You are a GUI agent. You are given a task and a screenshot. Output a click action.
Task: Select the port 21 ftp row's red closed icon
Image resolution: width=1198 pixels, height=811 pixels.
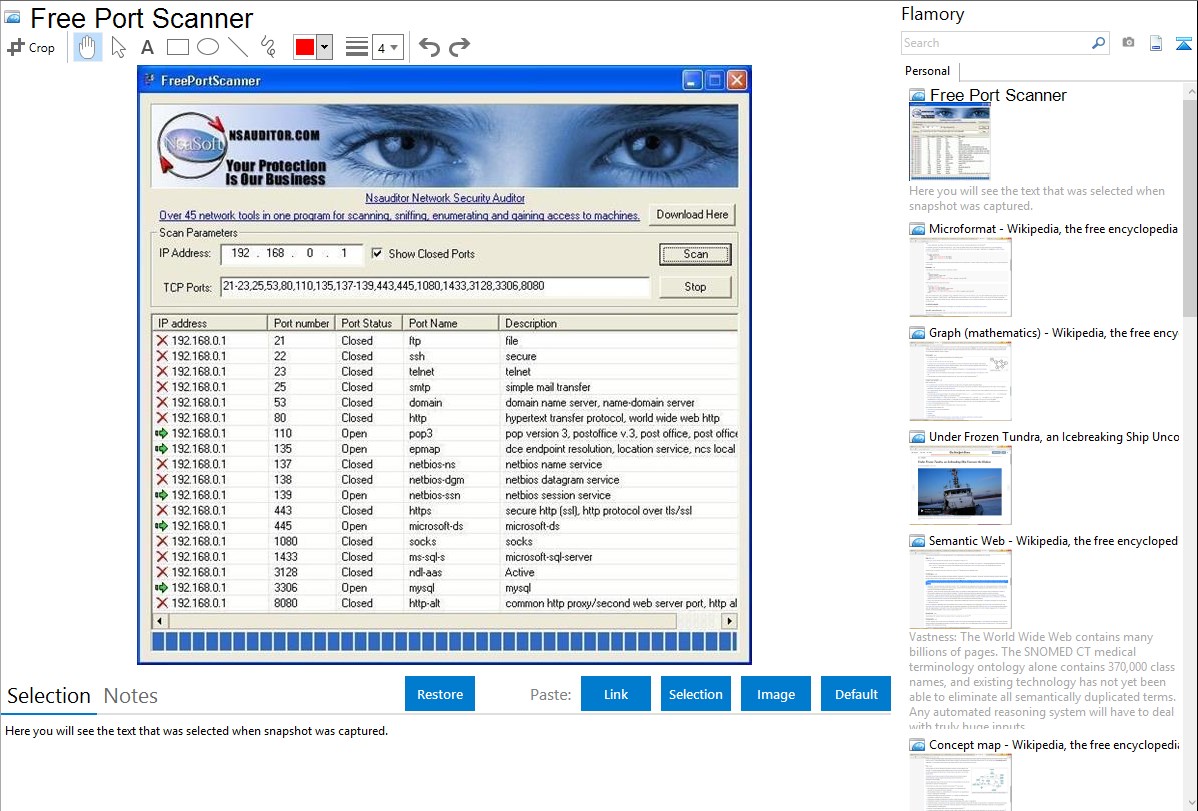[162, 341]
